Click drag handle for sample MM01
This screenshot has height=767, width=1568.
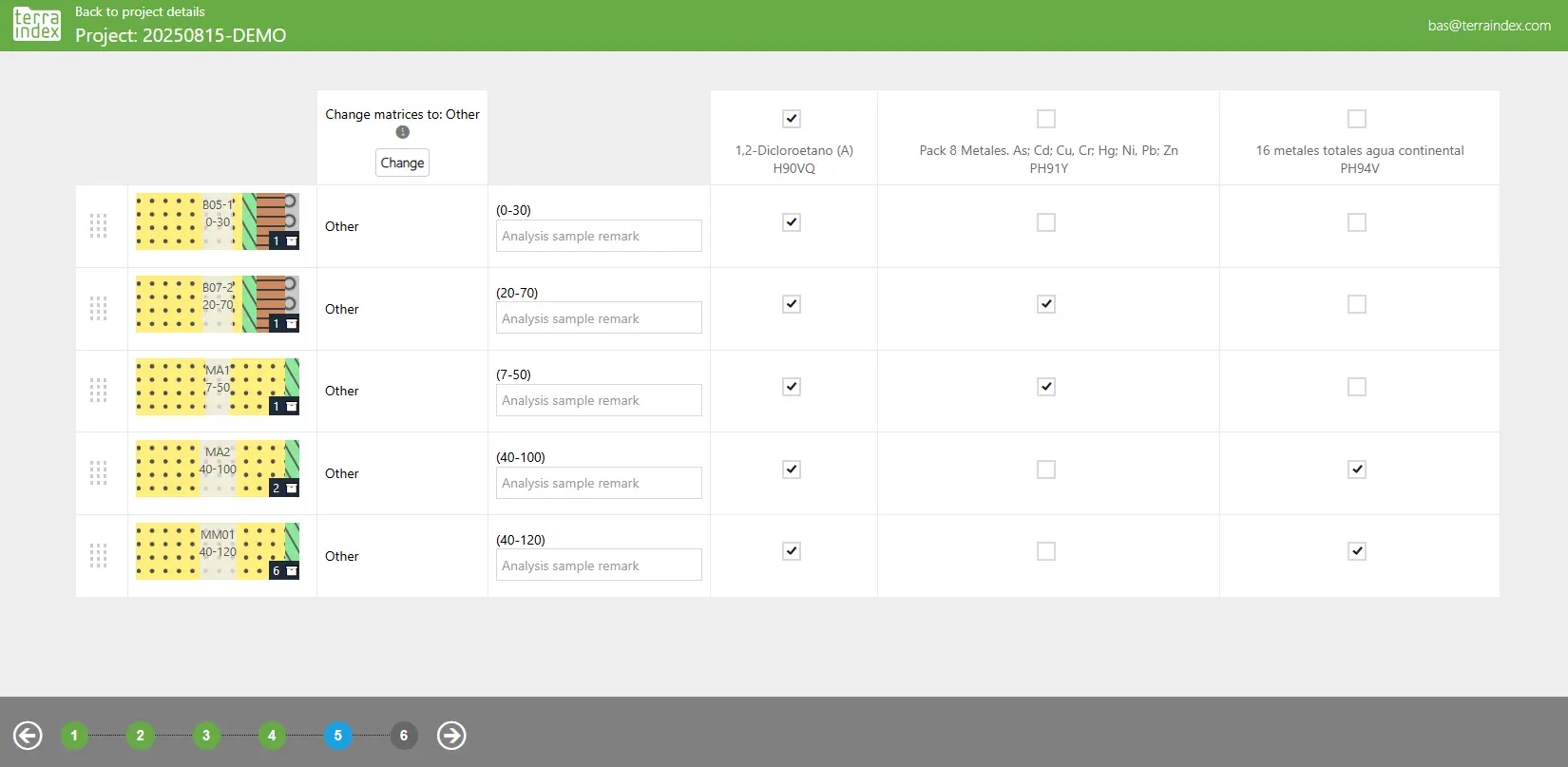point(98,556)
